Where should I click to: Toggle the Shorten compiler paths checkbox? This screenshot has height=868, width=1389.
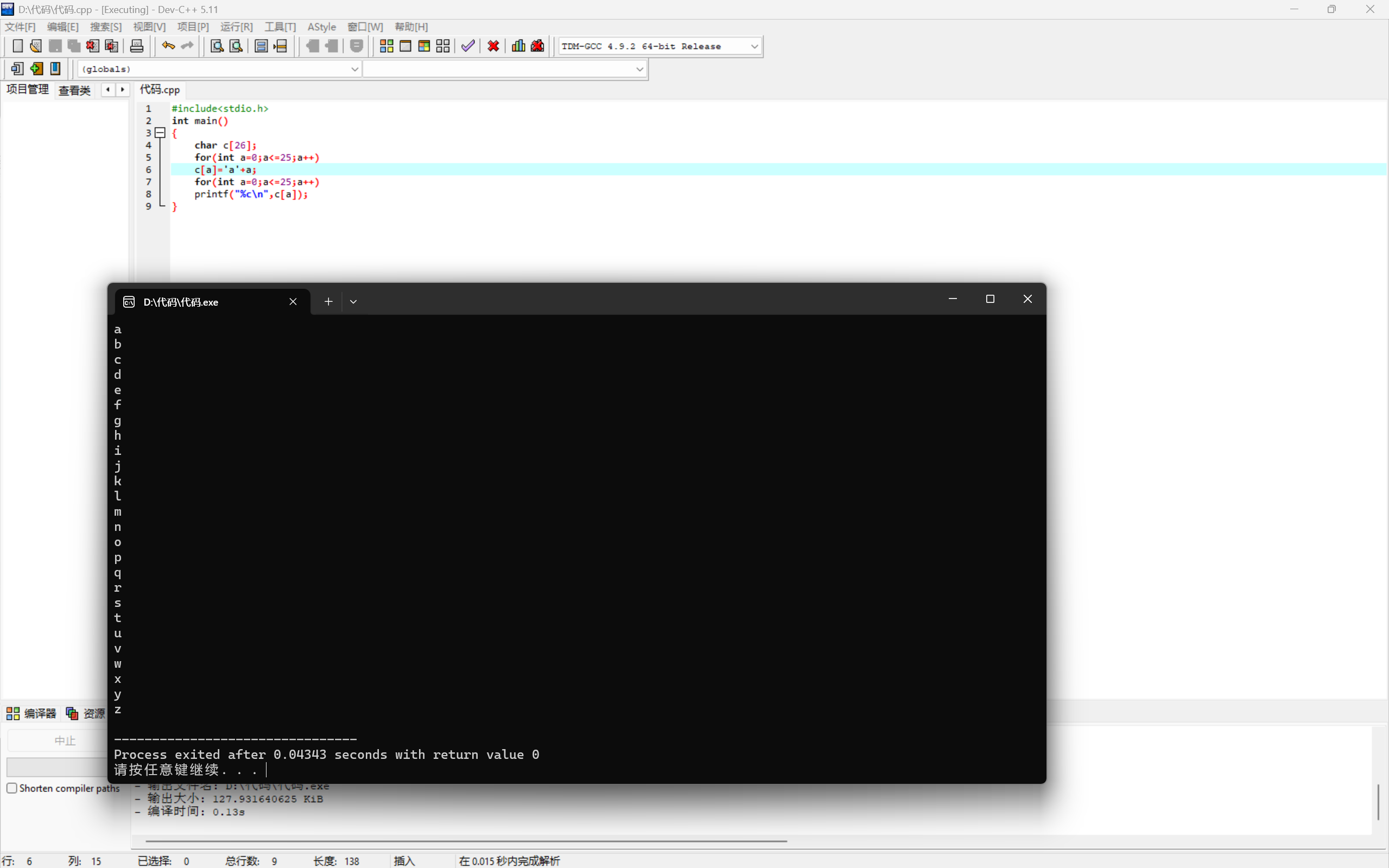[x=12, y=788]
